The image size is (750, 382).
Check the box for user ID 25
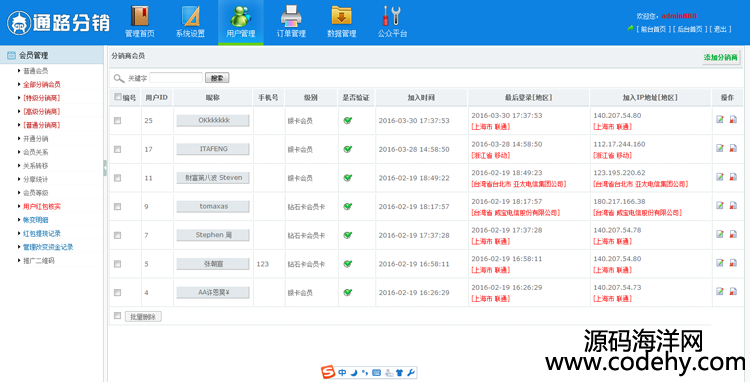[x=117, y=121]
